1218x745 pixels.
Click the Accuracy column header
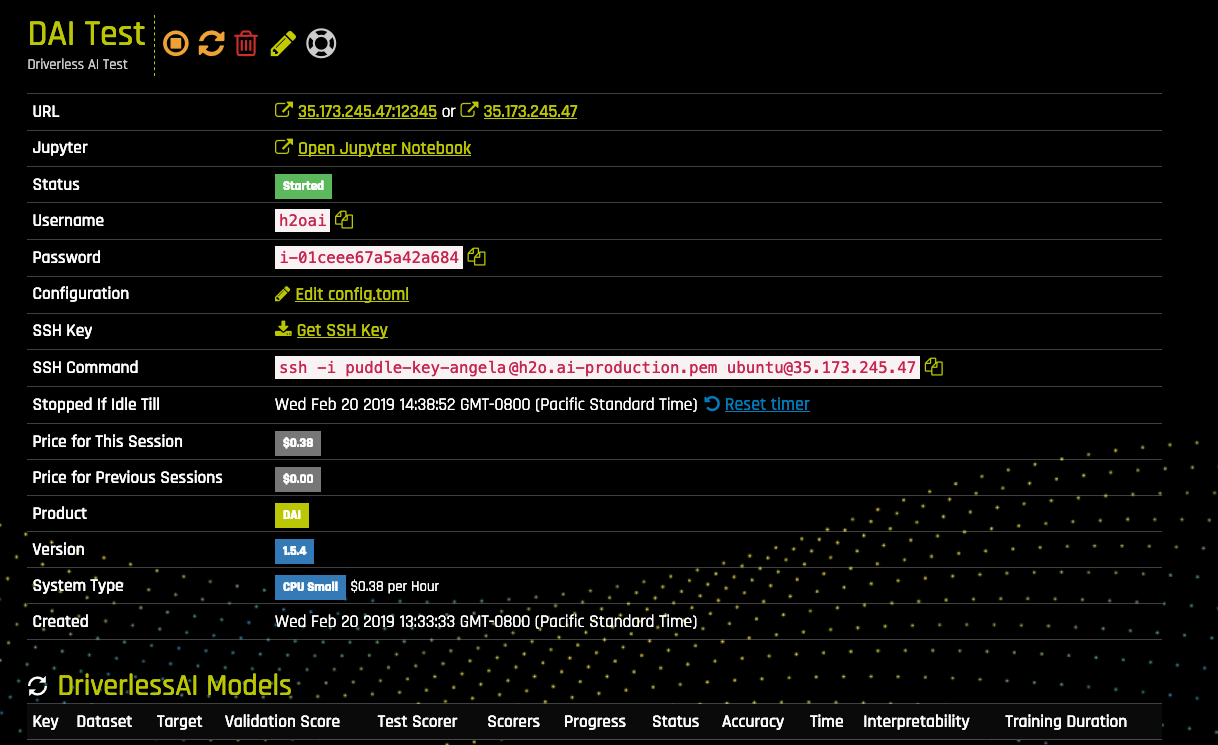click(753, 721)
